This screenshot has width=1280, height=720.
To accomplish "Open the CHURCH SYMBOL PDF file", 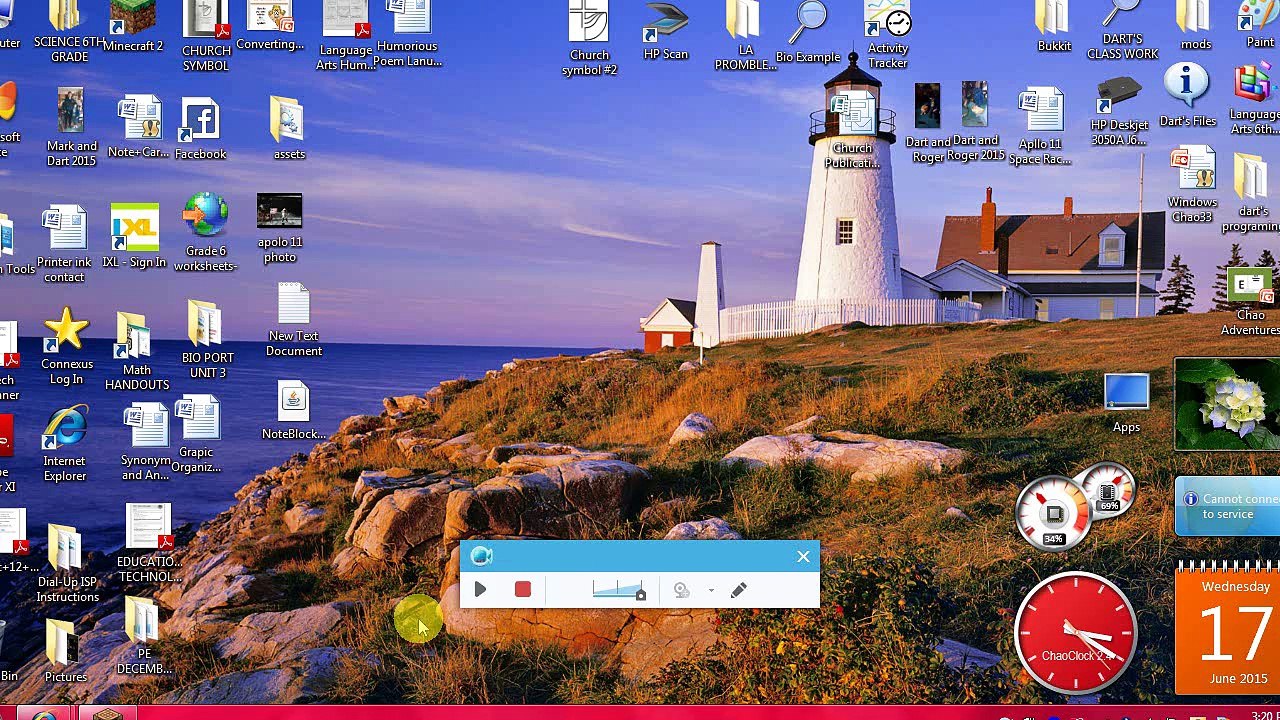I will (x=205, y=35).
